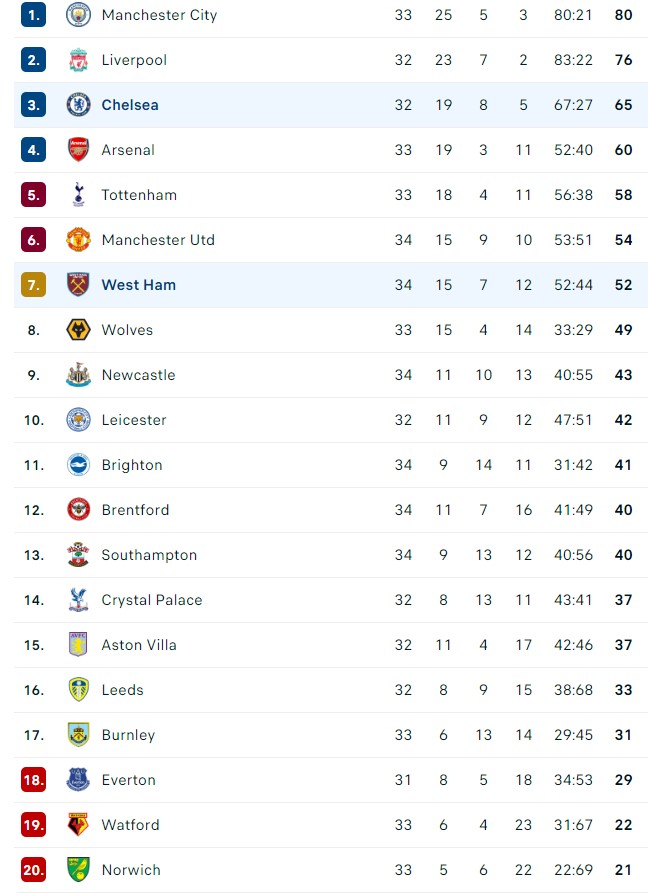648x893 pixels.
Task: Click the Chelsea club crest
Action: 79,105
